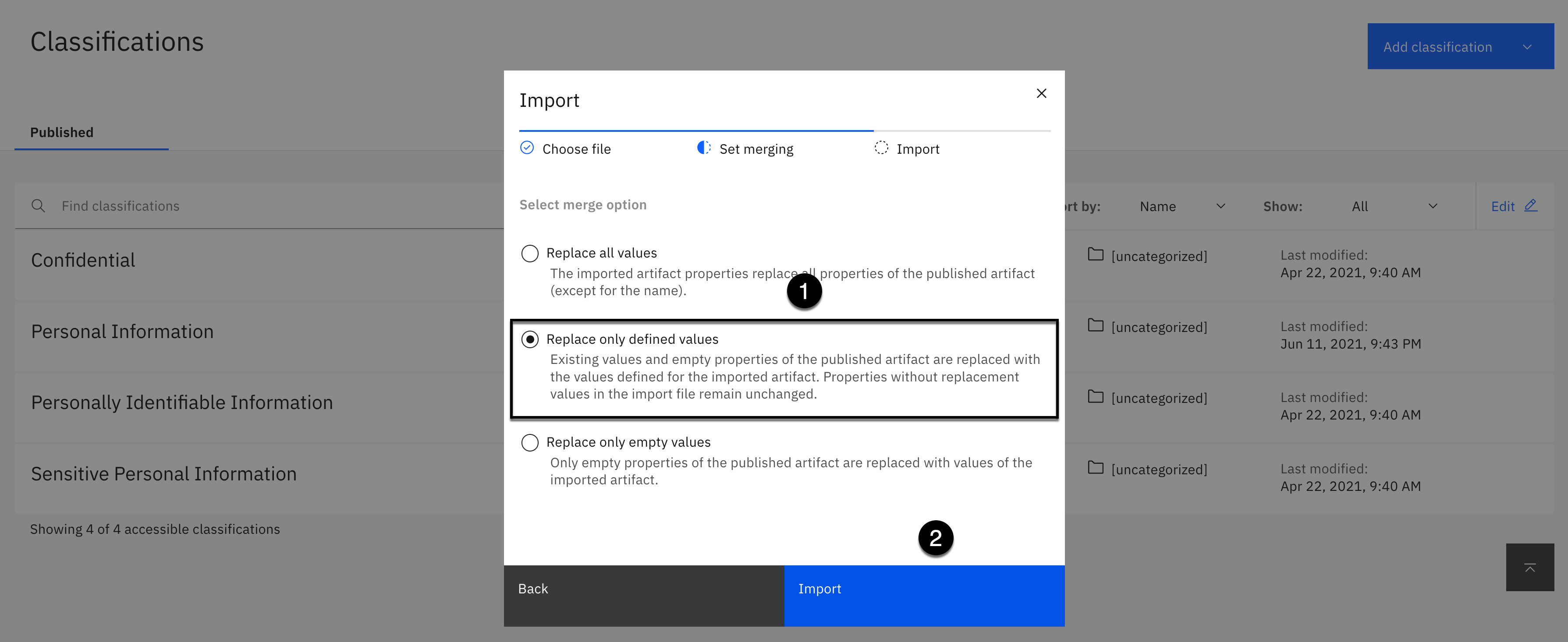This screenshot has width=1568, height=642.
Task: Click the Set merging step progress icon
Action: [x=704, y=148]
